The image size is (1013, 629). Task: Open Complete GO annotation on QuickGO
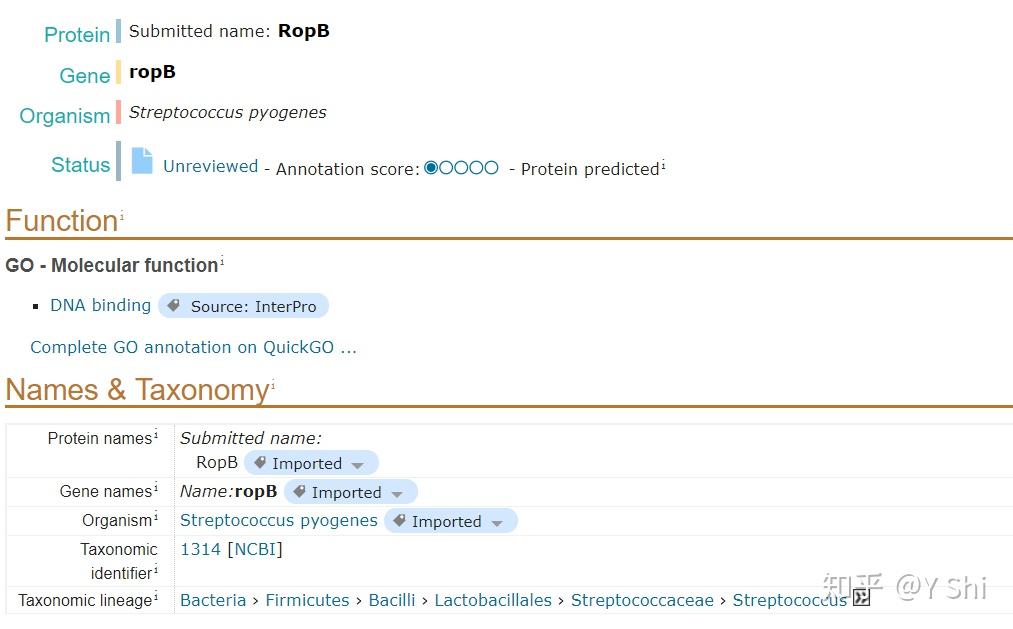click(x=193, y=347)
